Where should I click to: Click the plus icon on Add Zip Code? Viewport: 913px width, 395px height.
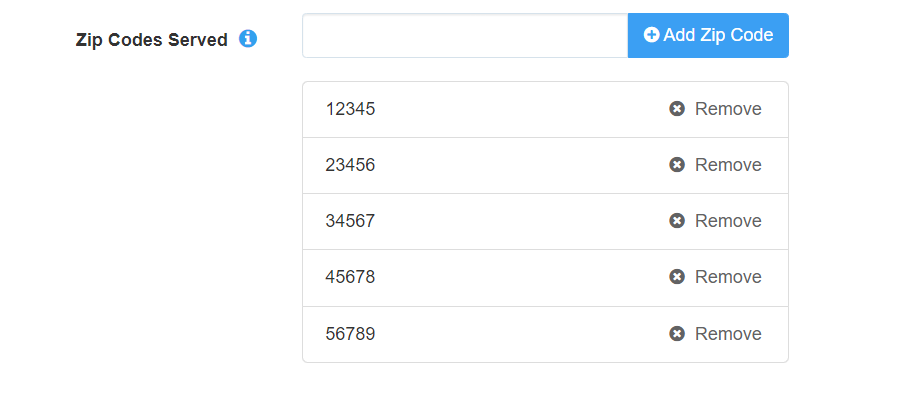(x=652, y=35)
